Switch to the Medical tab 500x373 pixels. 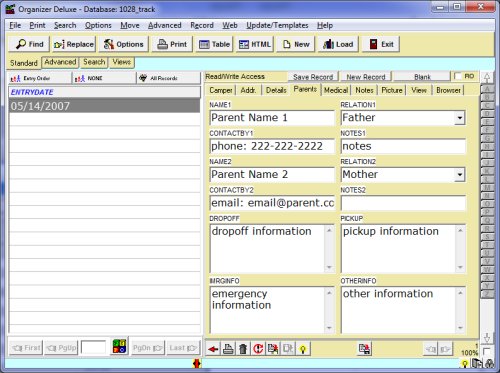click(x=336, y=90)
